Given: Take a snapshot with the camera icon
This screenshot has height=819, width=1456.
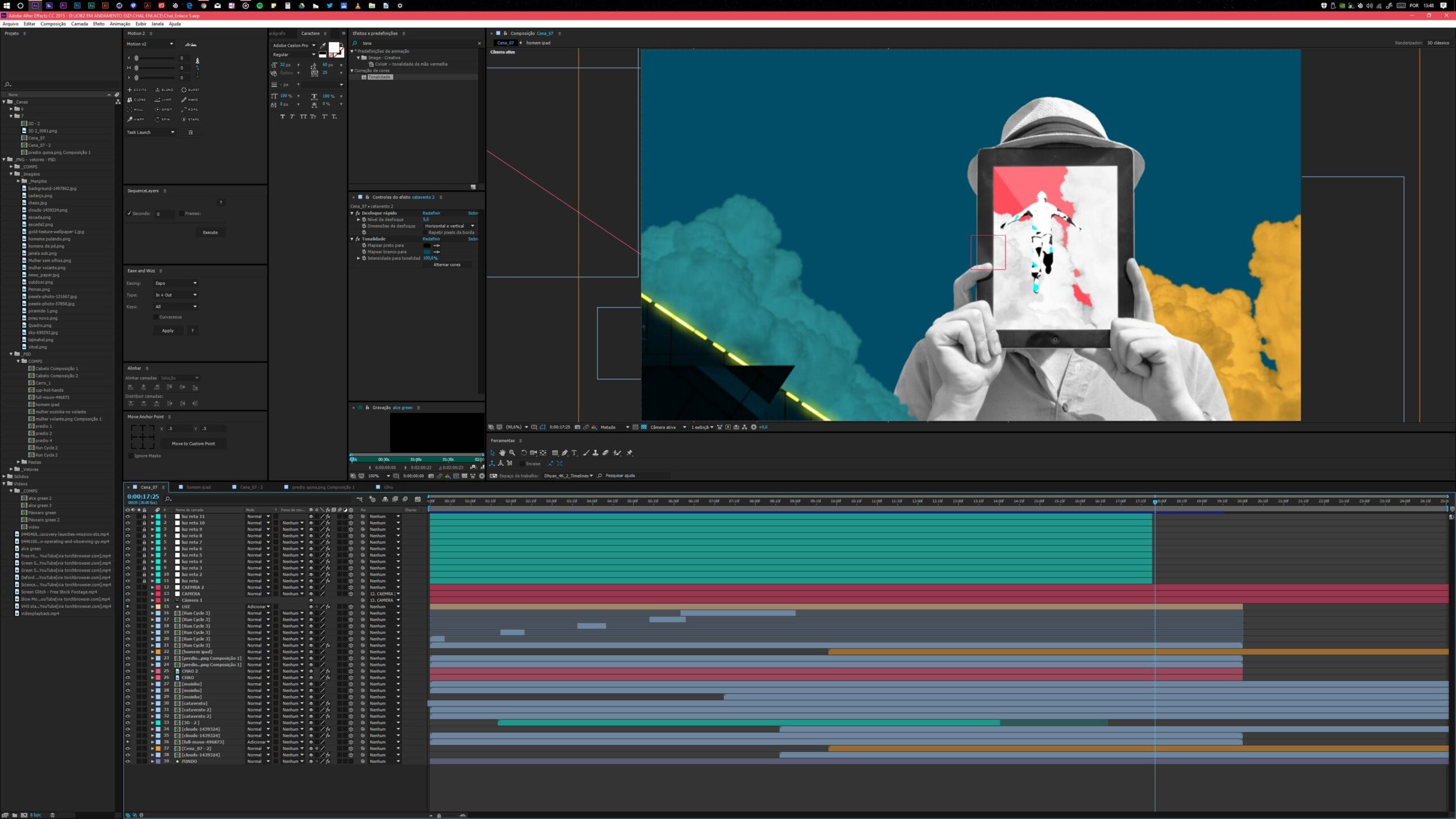Looking at the screenshot, I should click(577, 427).
